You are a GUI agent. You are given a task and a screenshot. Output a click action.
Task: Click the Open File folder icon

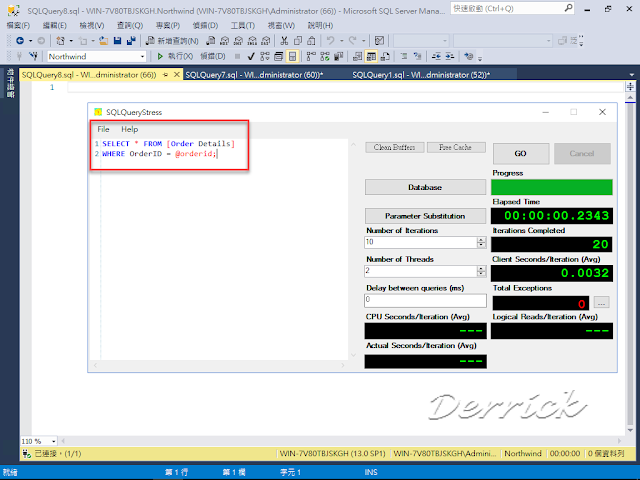pos(104,40)
